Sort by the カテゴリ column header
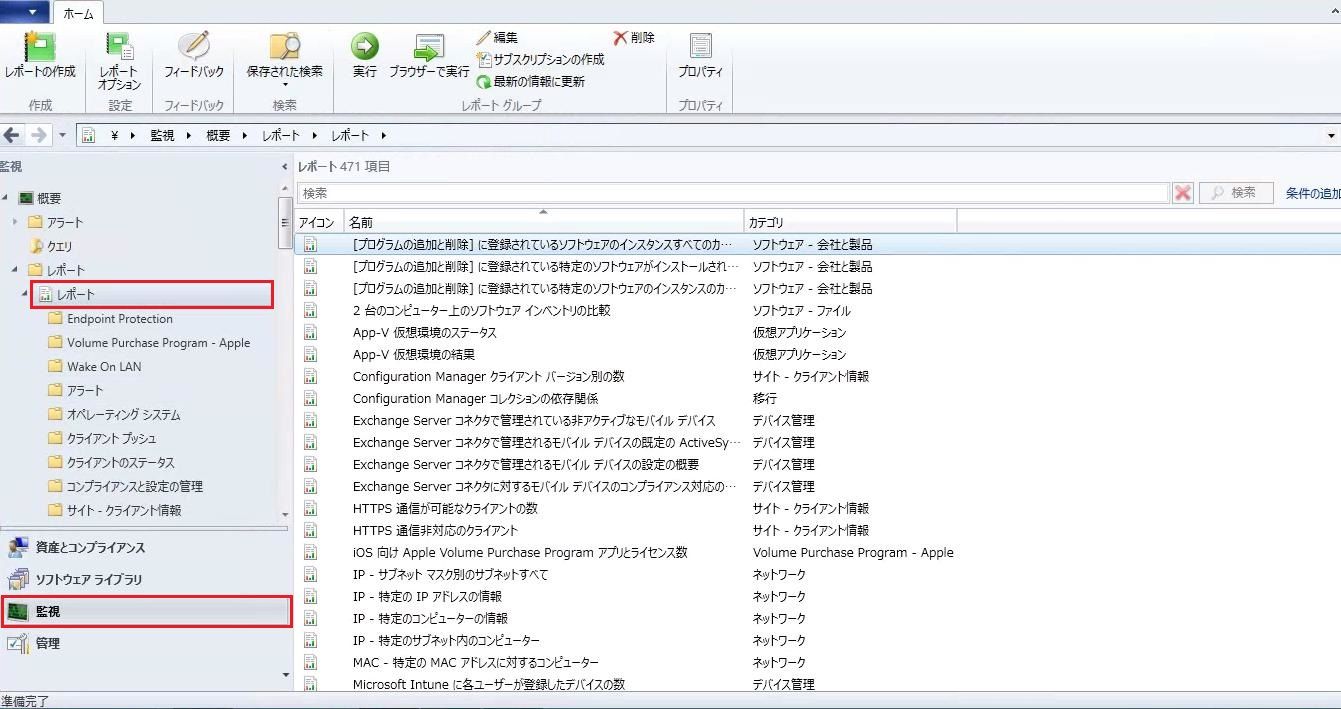The height and width of the screenshot is (709, 1341). point(850,222)
